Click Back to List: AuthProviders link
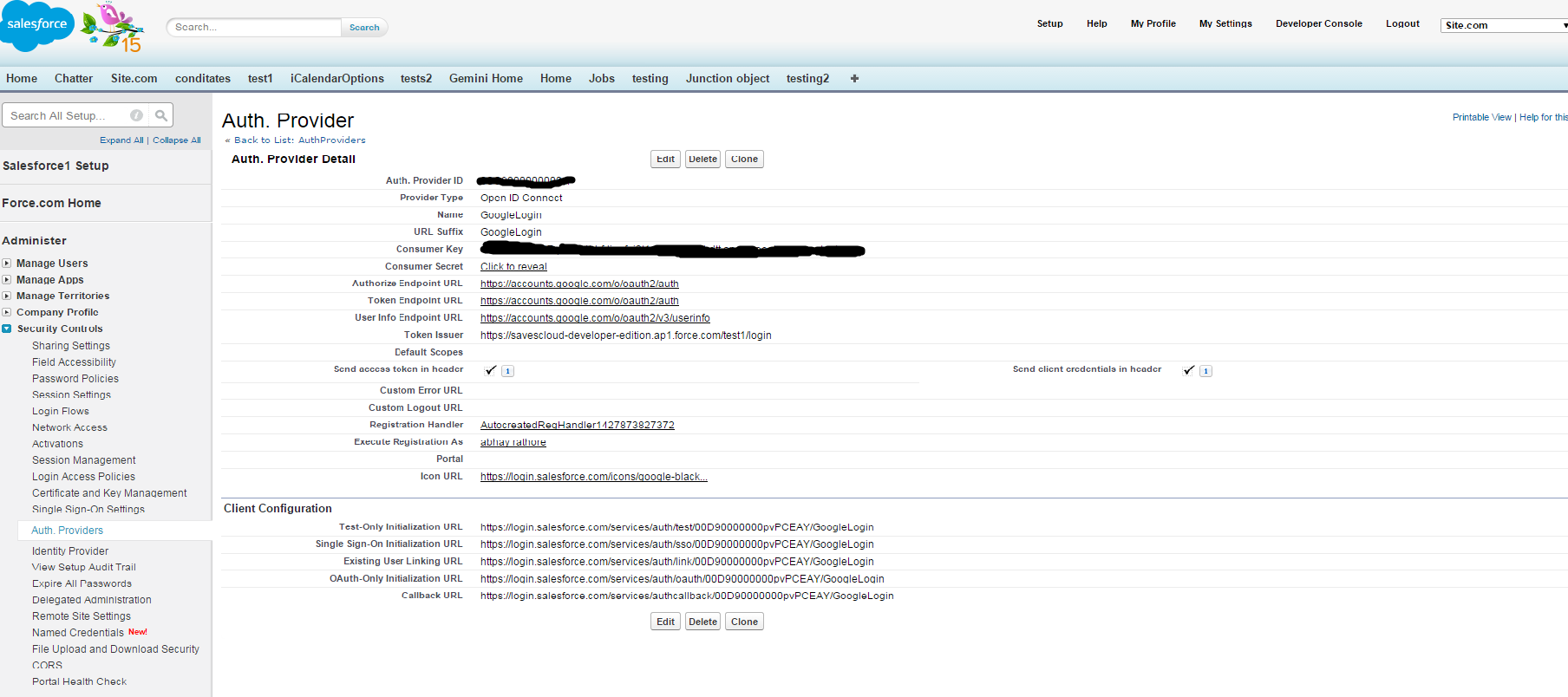The image size is (1568, 697). click(300, 140)
